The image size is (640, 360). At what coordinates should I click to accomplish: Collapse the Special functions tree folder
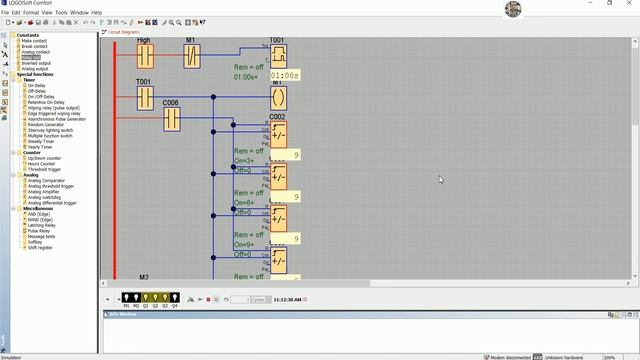click(x=13, y=75)
